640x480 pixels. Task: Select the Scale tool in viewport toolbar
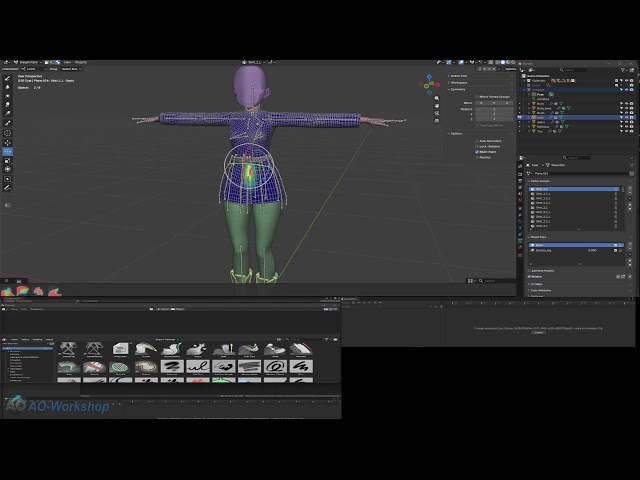(7, 160)
